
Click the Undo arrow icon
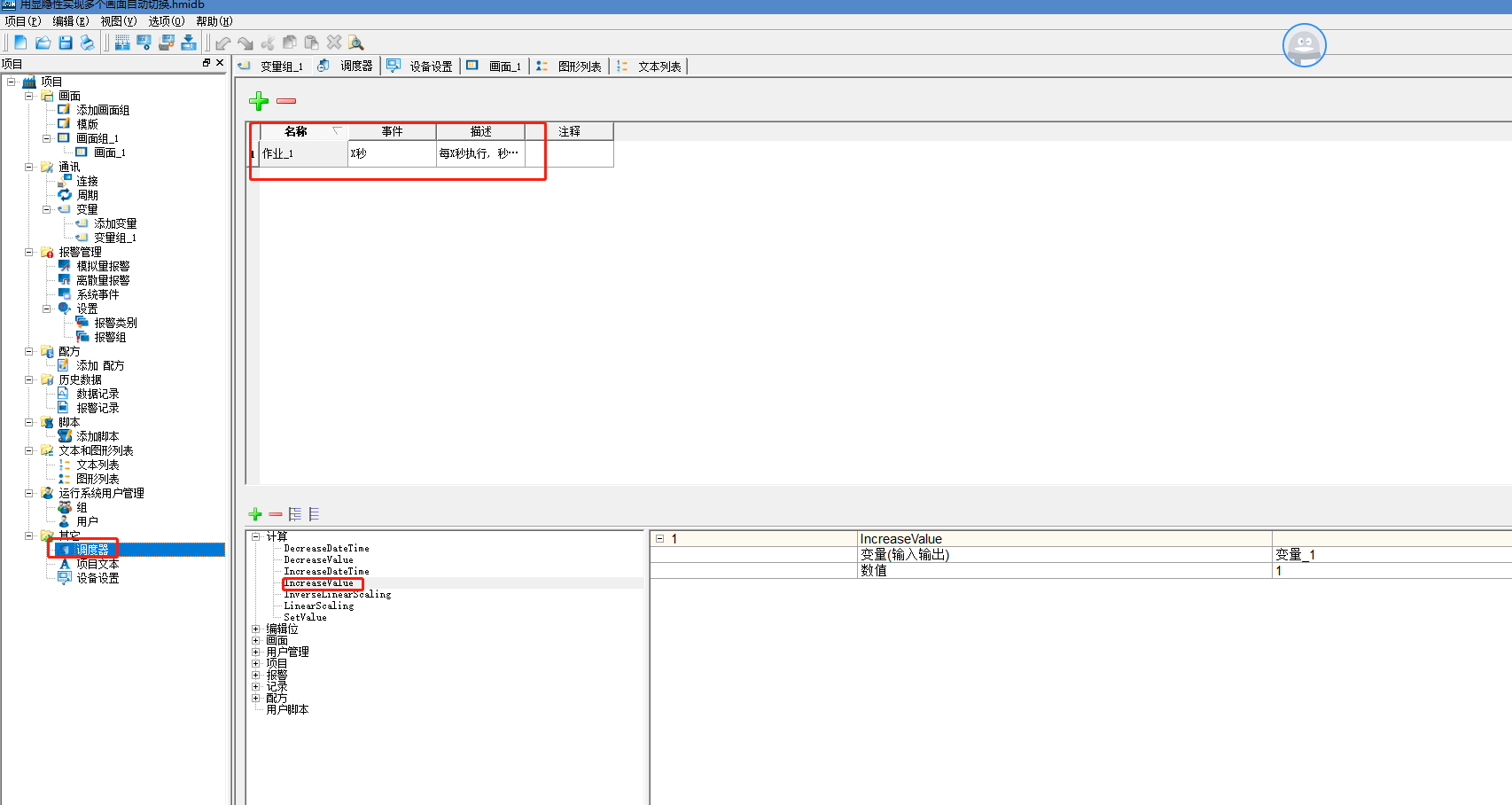[223, 43]
